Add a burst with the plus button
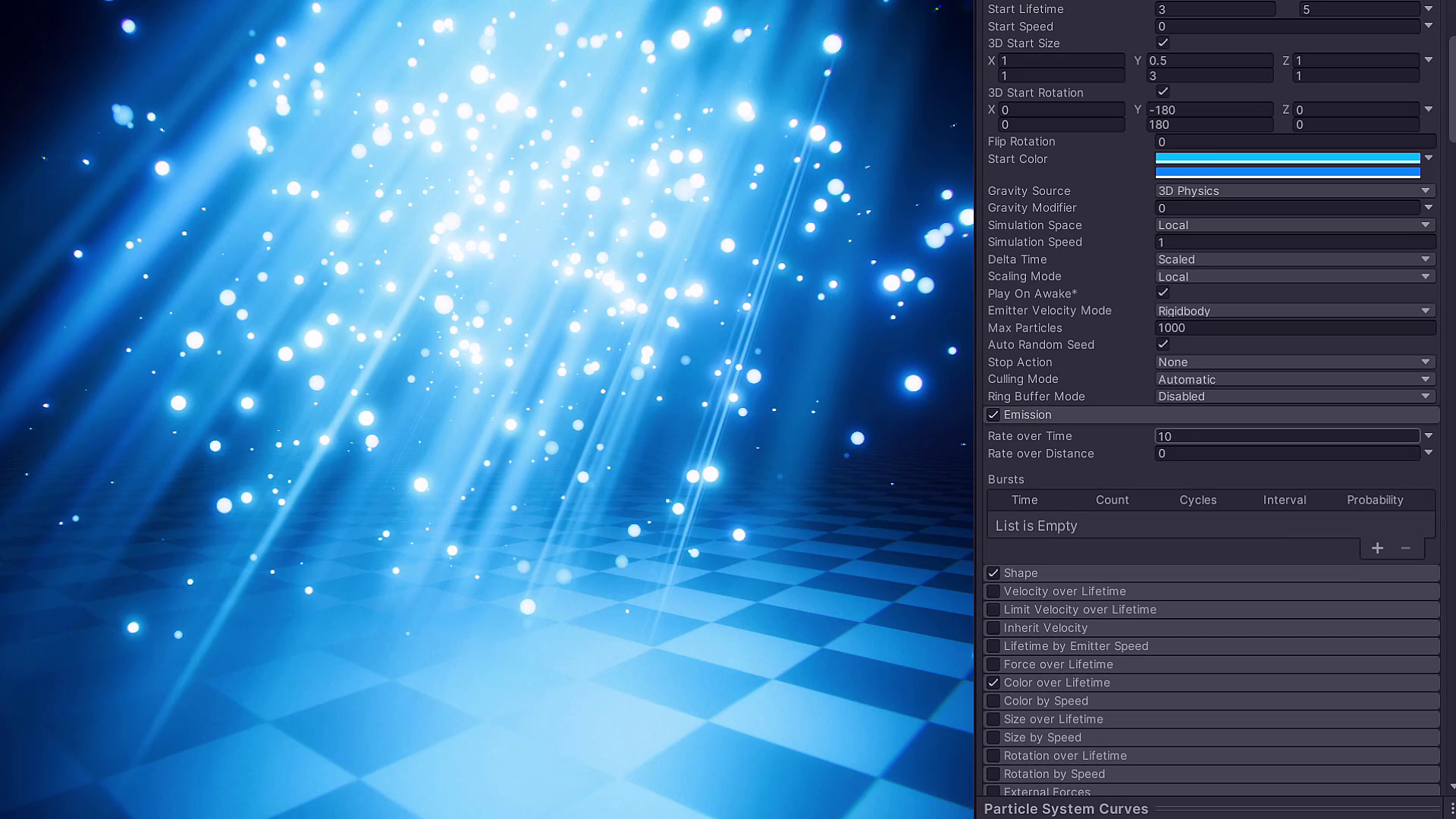This screenshot has width=1456, height=819. (1377, 548)
